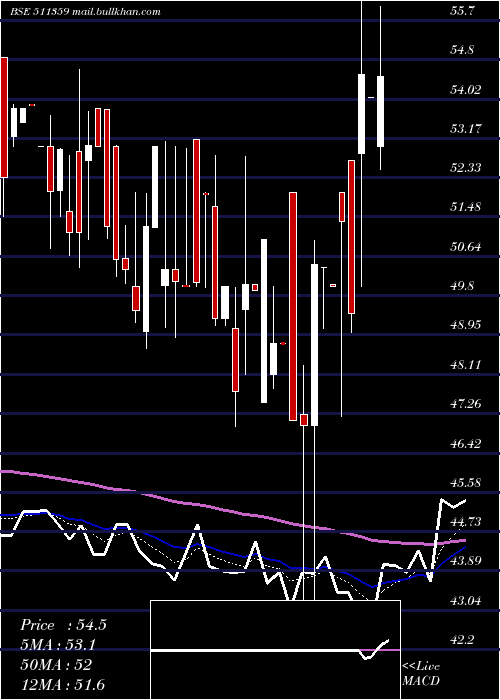Select the 51.48 price axis label
The image size is (500, 700).
click(466, 207)
